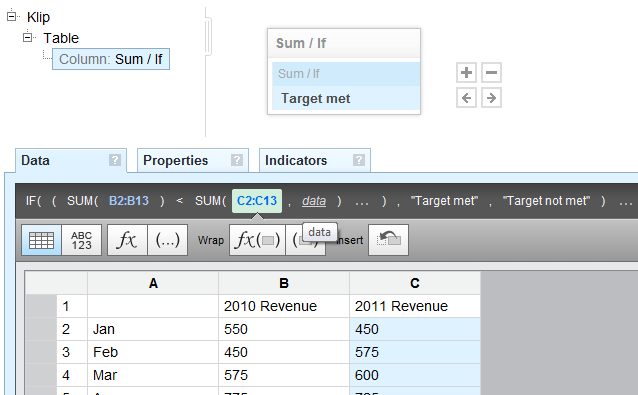Open help for the Indicators tab

click(x=358, y=160)
